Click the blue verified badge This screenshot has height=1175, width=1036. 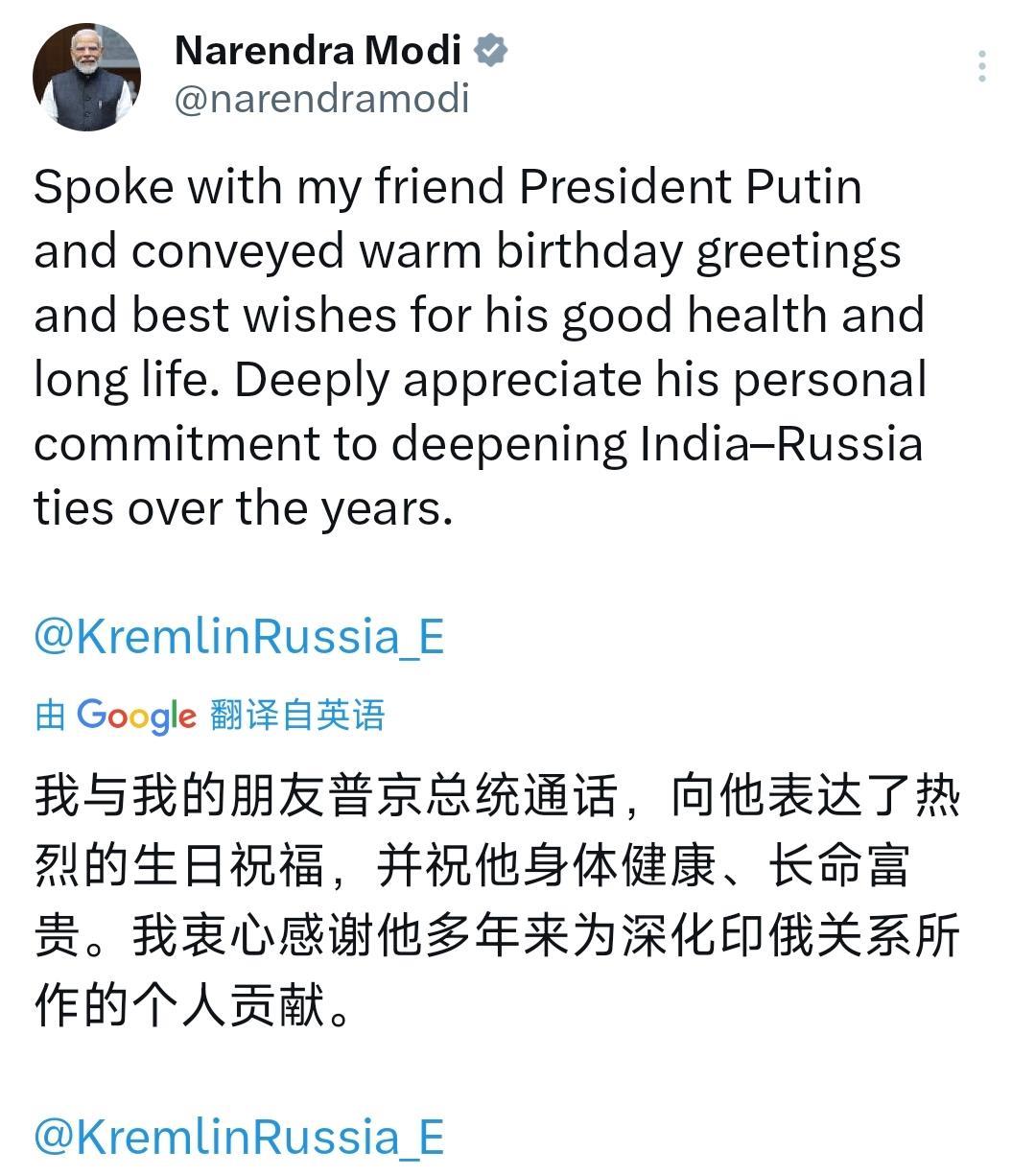pyautogui.click(x=491, y=50)
